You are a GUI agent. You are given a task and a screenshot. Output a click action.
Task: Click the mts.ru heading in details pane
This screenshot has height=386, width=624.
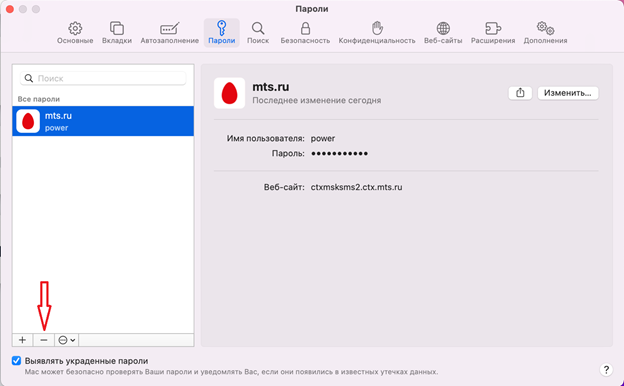(x=271, y=87)
